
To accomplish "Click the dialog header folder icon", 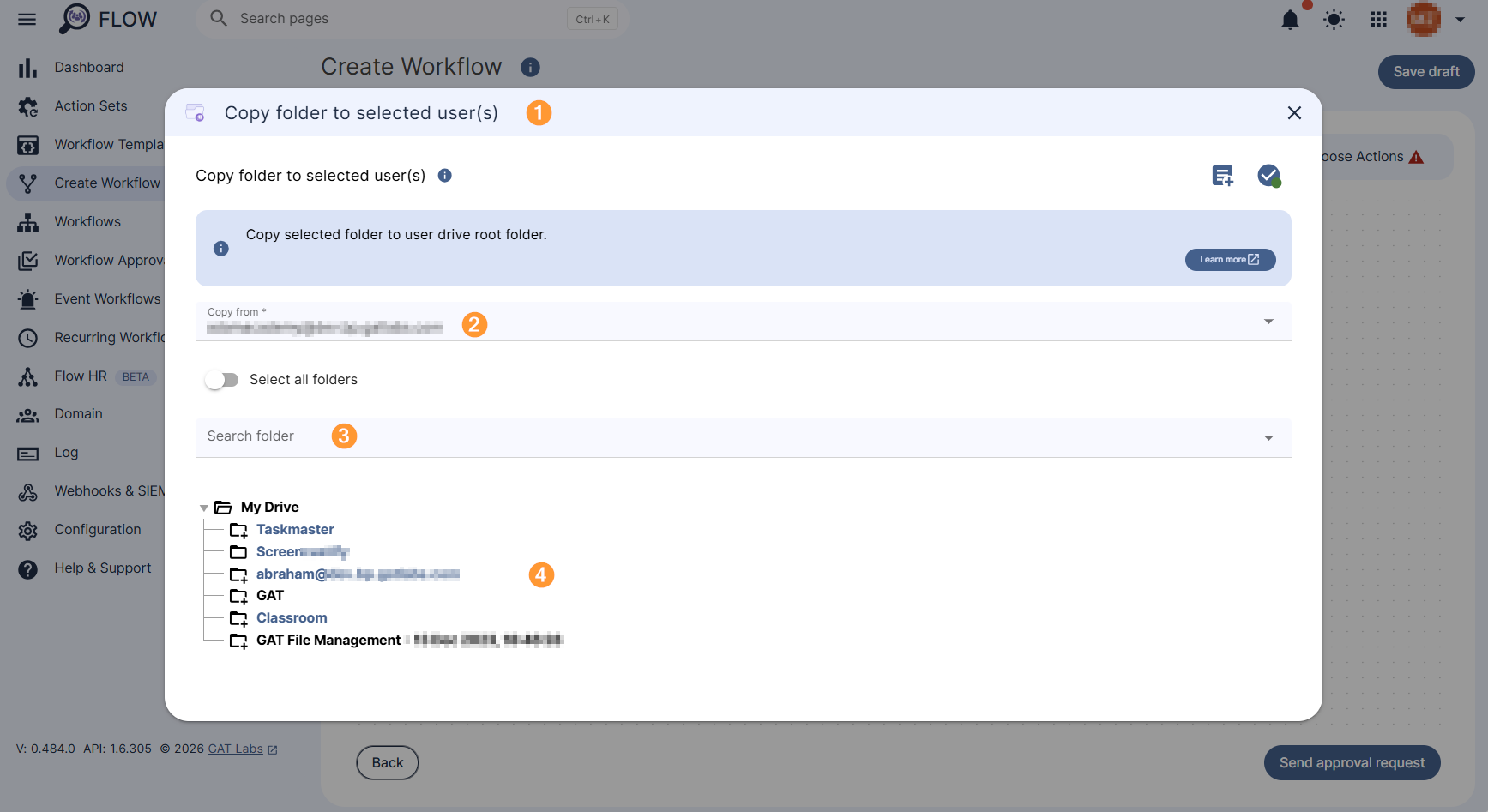I will point(196,112).
